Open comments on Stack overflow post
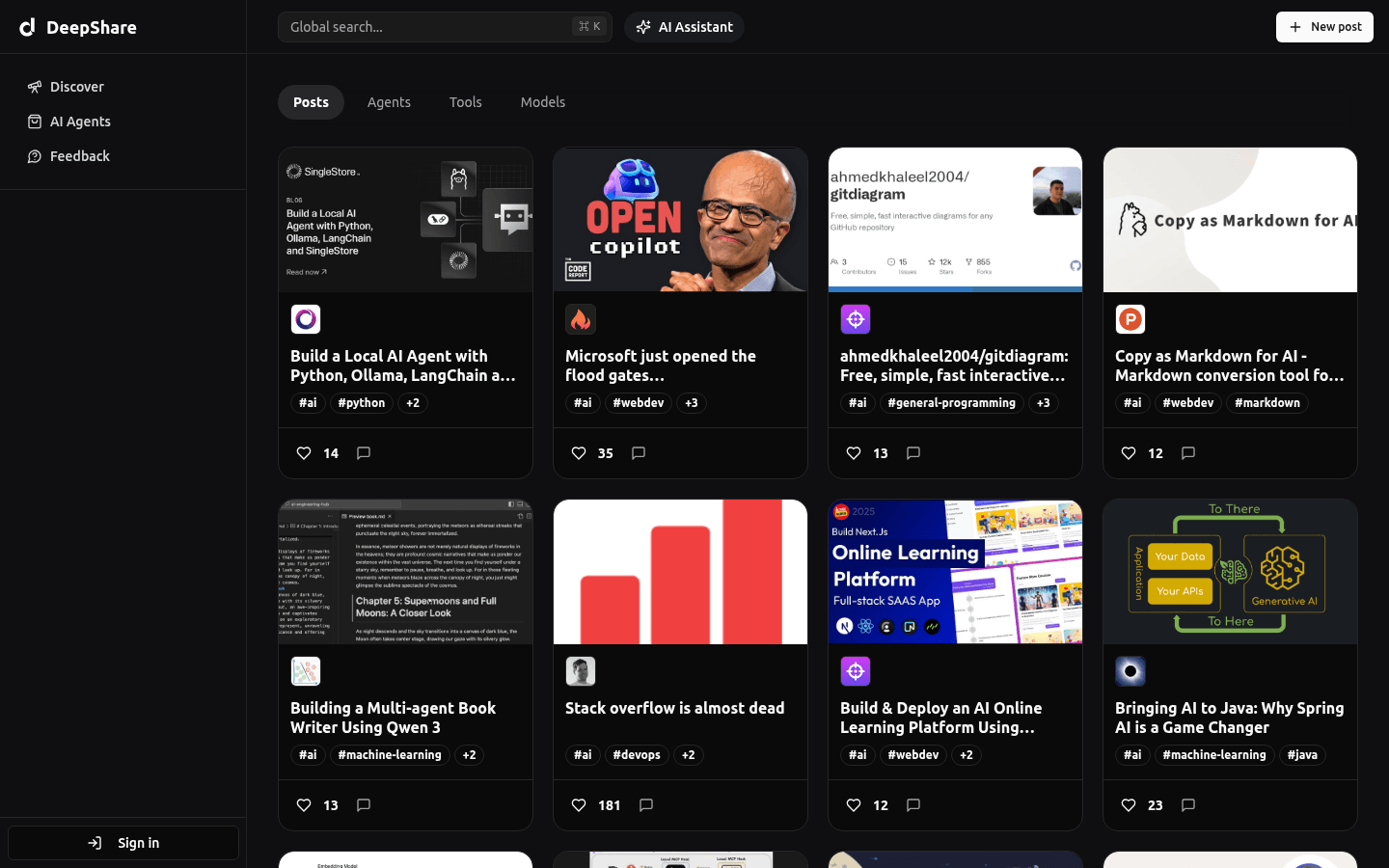 (646, 805)
